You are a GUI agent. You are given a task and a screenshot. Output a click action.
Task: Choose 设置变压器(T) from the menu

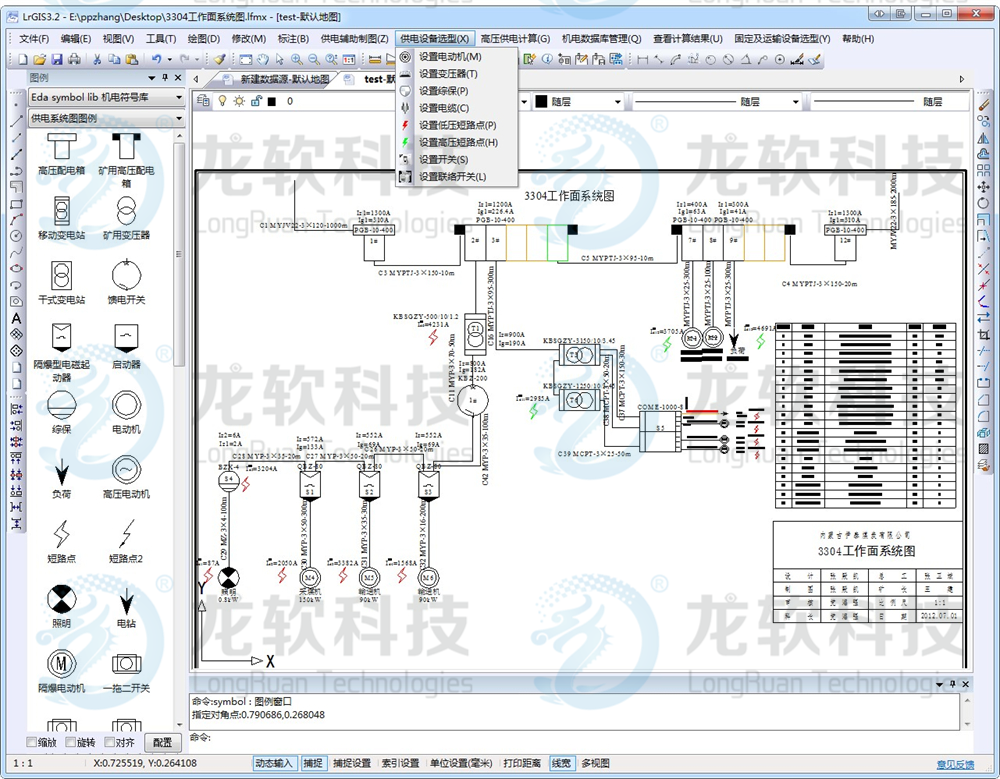click(448, 74)
